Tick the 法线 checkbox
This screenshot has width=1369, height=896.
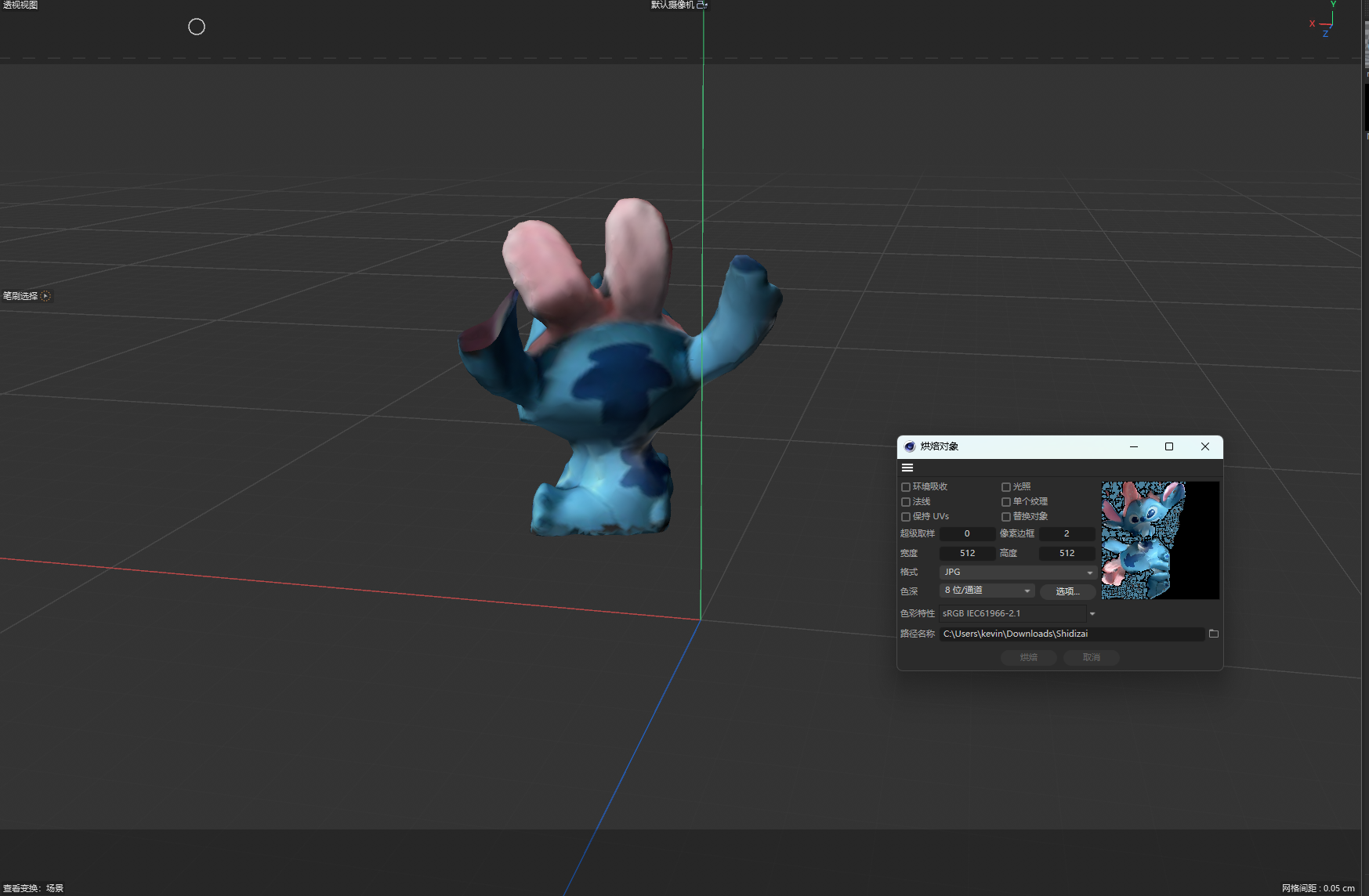click(906, 502)
